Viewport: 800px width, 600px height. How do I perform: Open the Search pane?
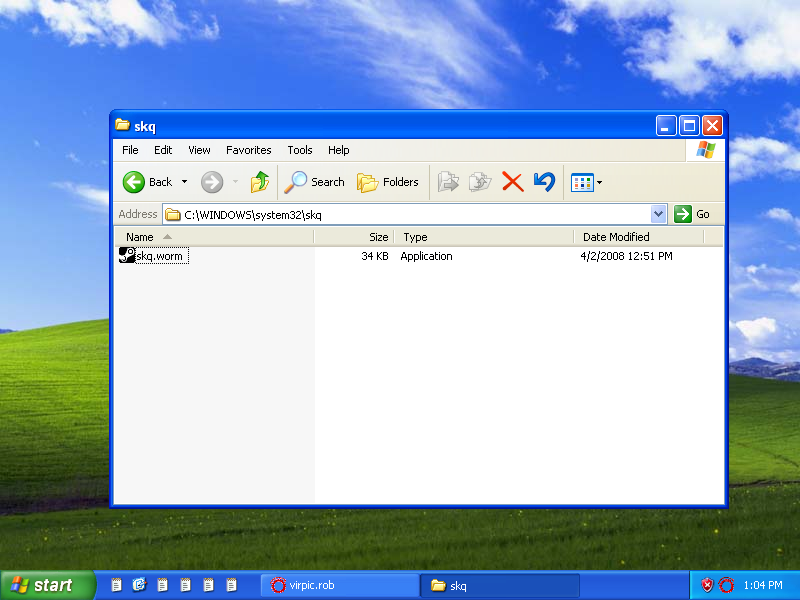point(315,182)
